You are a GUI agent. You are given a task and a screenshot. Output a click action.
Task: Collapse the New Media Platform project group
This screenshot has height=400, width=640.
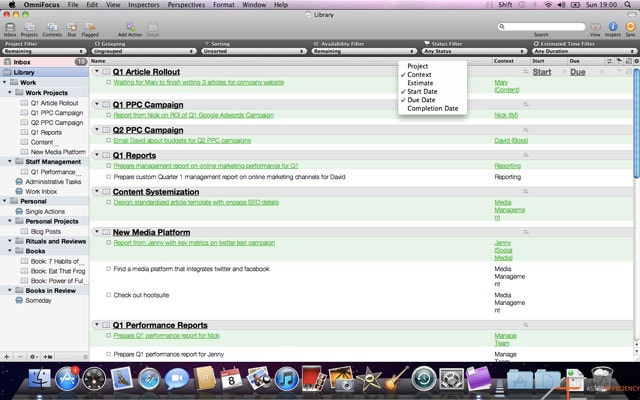[97, 232]
